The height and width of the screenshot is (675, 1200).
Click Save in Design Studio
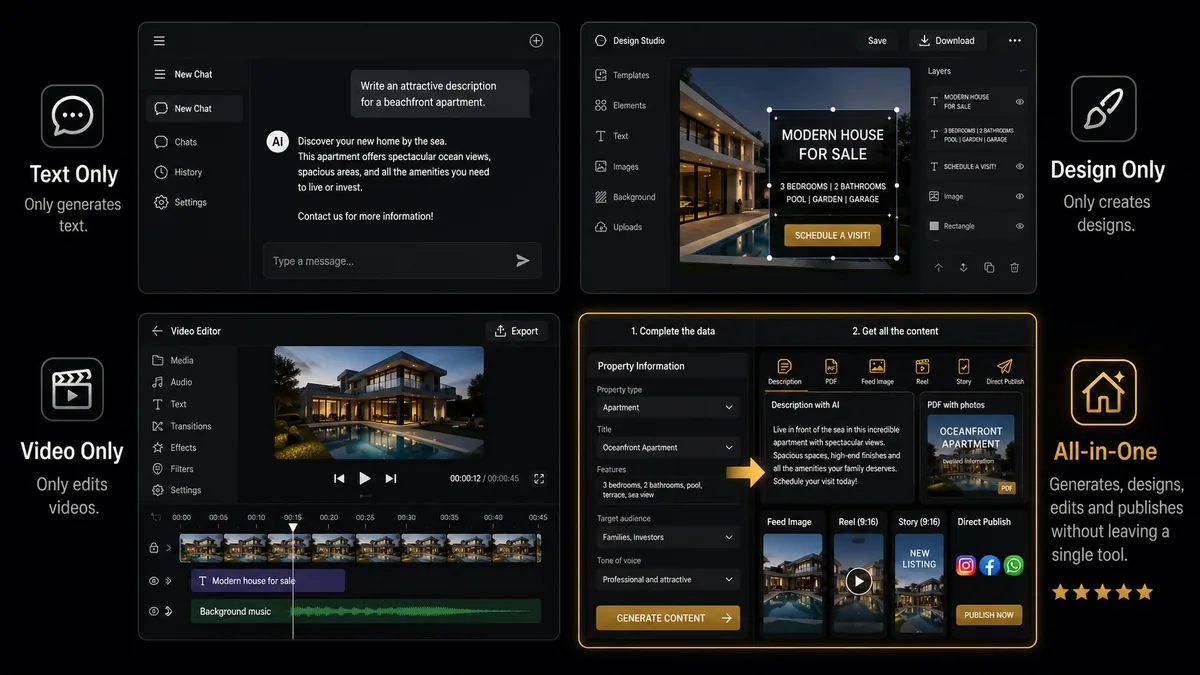click(x=877, y=41)
